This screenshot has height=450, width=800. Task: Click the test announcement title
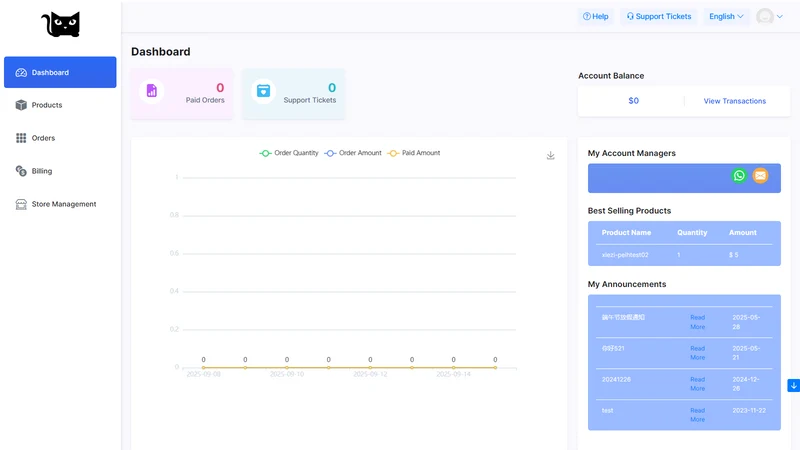(607, 411)
